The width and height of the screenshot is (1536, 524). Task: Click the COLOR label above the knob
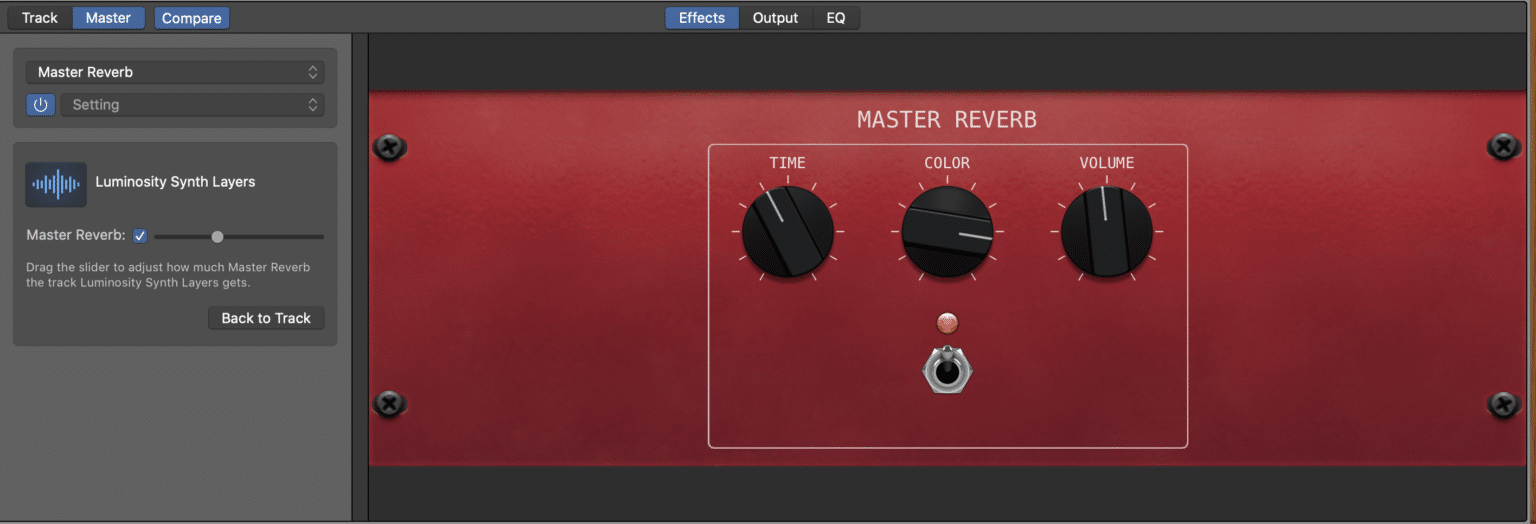coord(947,163)
